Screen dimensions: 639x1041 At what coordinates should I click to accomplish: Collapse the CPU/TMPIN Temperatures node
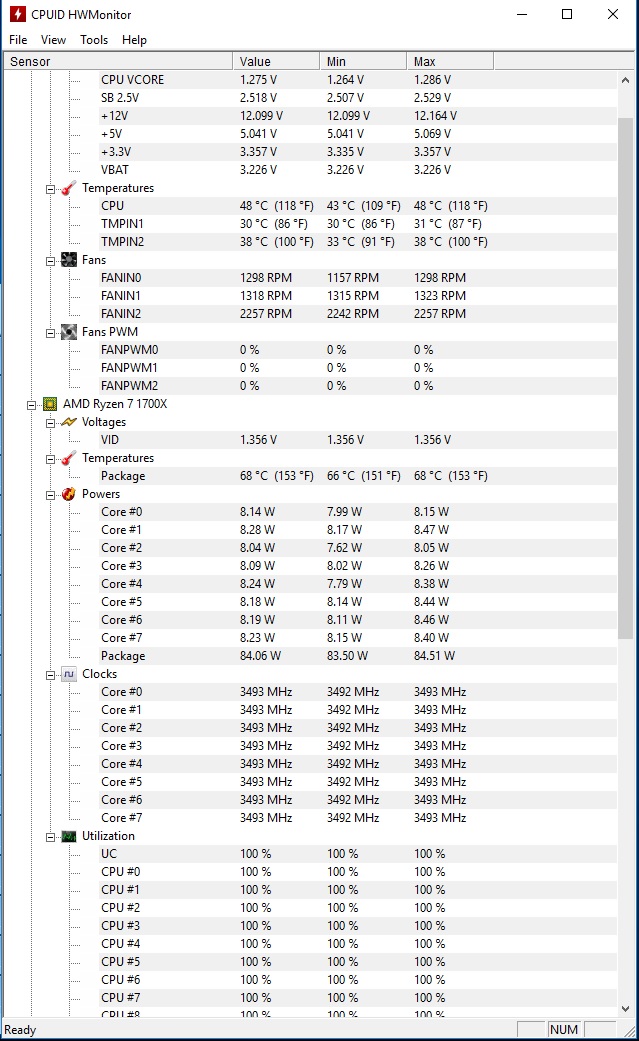[x=50, y=189]
